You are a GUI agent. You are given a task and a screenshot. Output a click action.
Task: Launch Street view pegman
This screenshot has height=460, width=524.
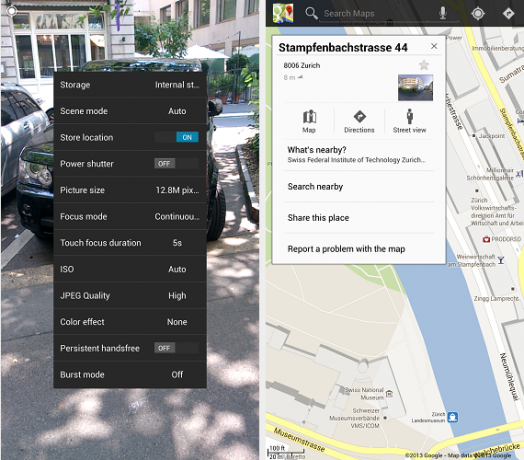[x=409, y=121]
